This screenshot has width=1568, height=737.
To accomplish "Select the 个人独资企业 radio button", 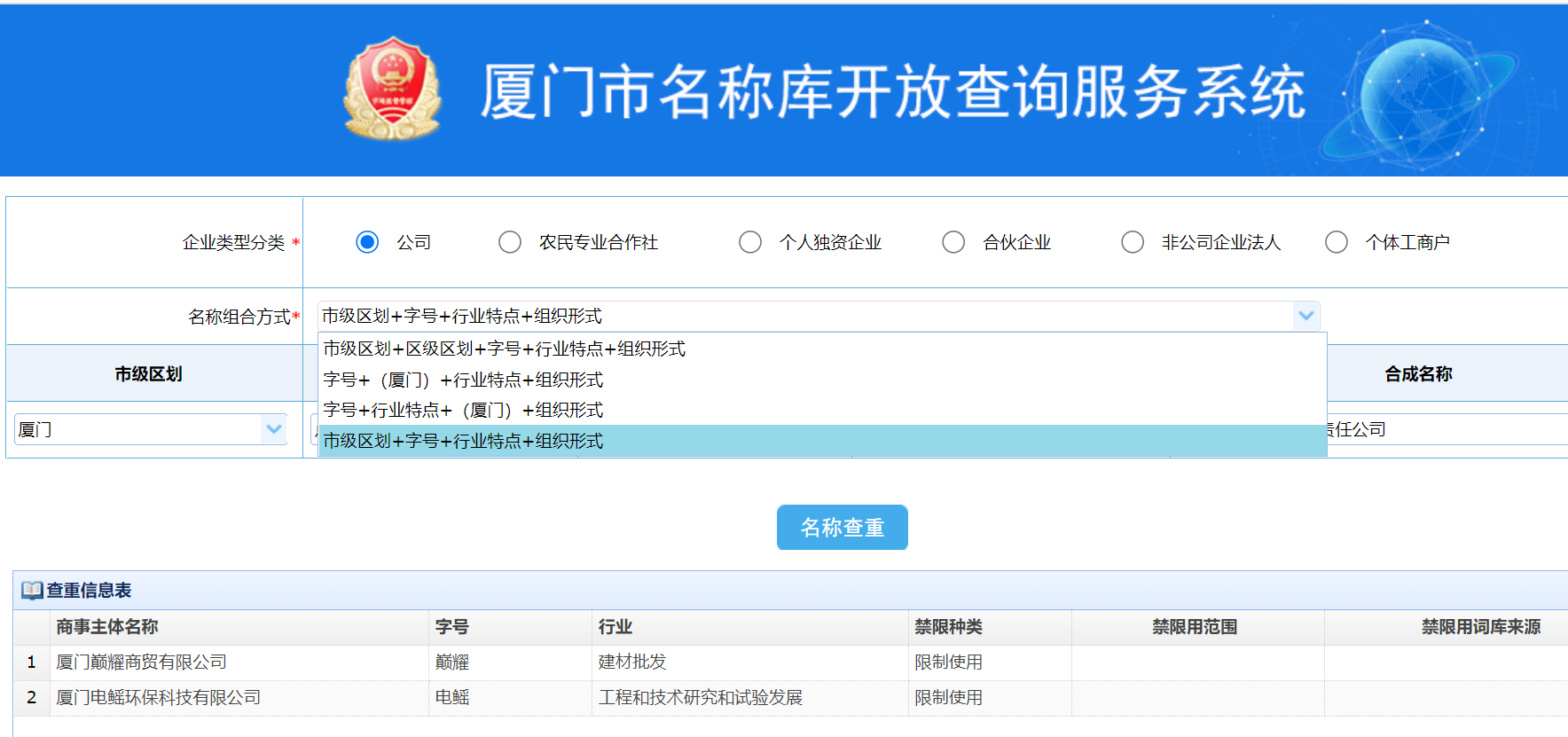I will tap(750, 242).
